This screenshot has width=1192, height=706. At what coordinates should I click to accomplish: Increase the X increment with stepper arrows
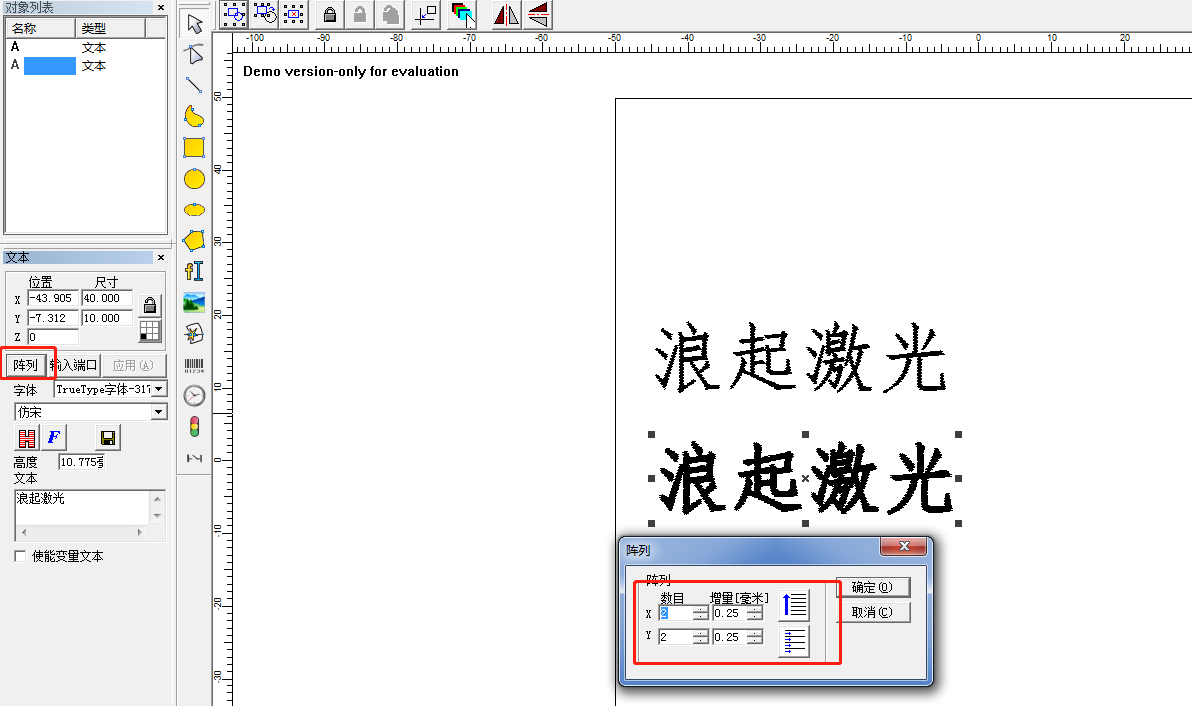coord(757,609)
